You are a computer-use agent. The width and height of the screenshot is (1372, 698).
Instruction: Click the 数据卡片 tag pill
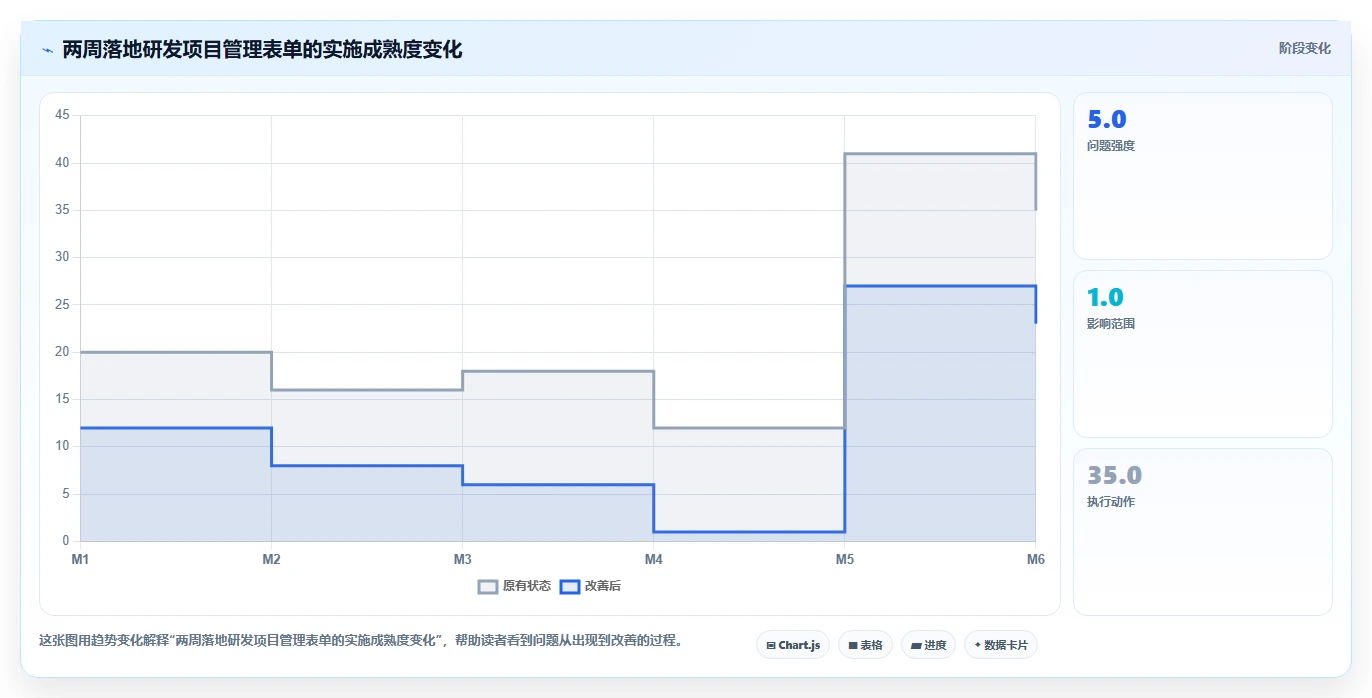coord(1000,645)
